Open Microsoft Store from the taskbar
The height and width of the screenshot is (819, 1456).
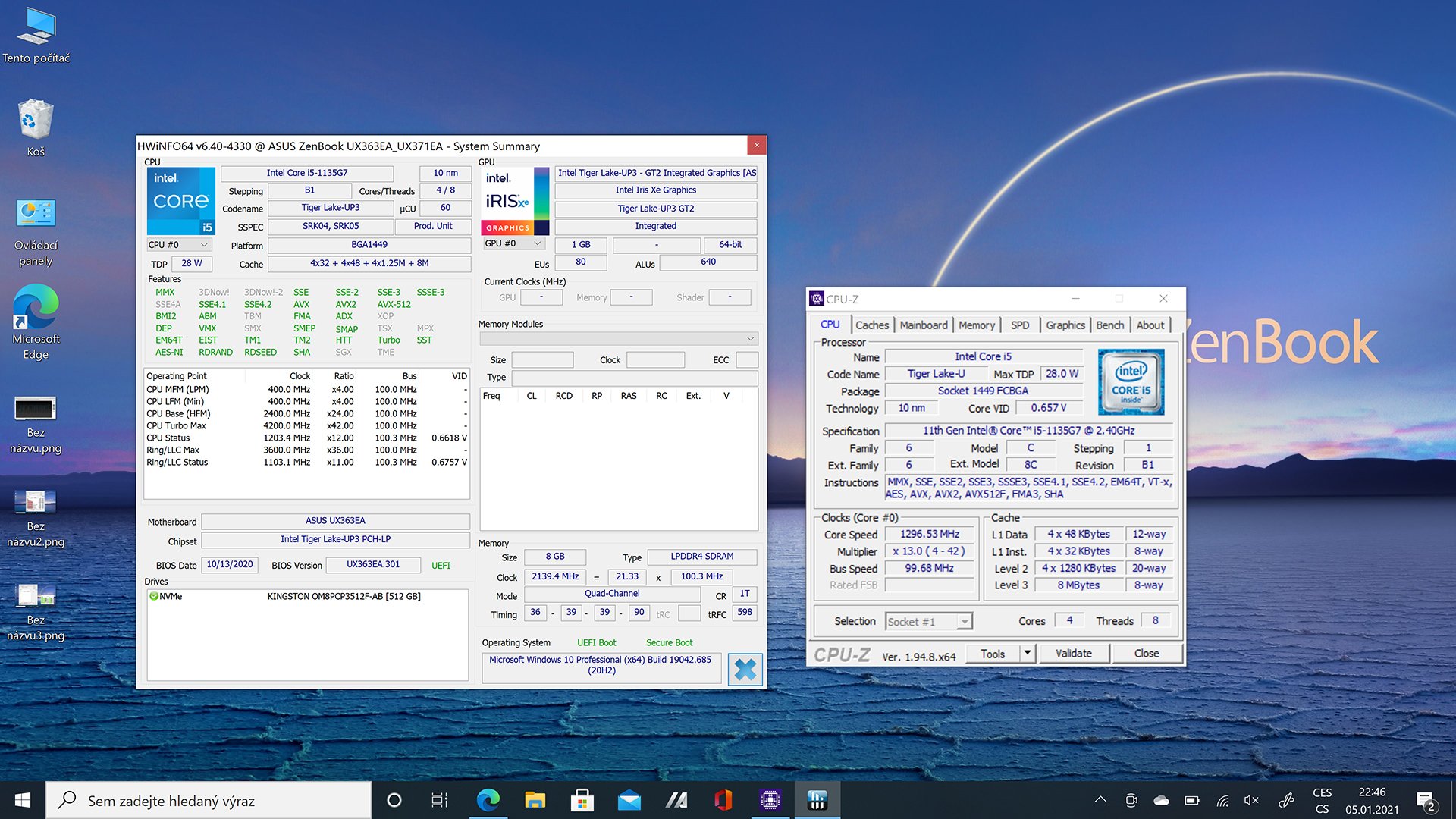pyautogui.click(x=582, y=800)
